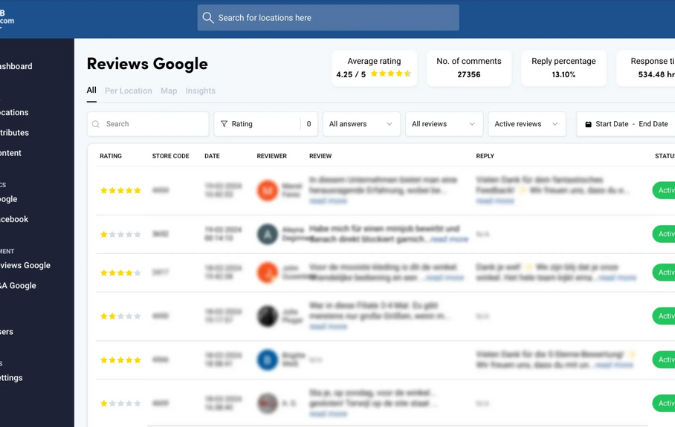Screen dimensions: 675x427
Task: Open Content in the sidebar
Action: pyautogui.click(x=11, y=153)
